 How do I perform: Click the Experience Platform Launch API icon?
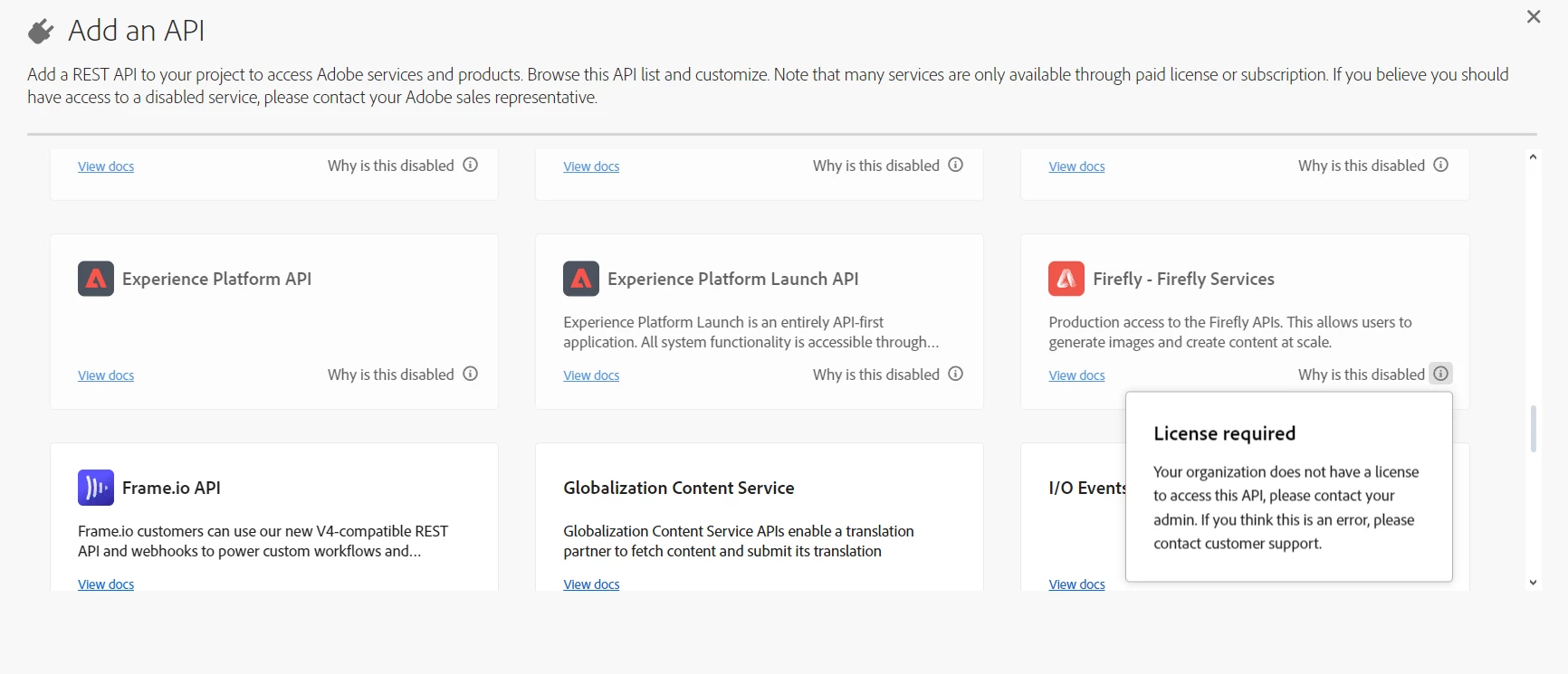pos(581,279)
